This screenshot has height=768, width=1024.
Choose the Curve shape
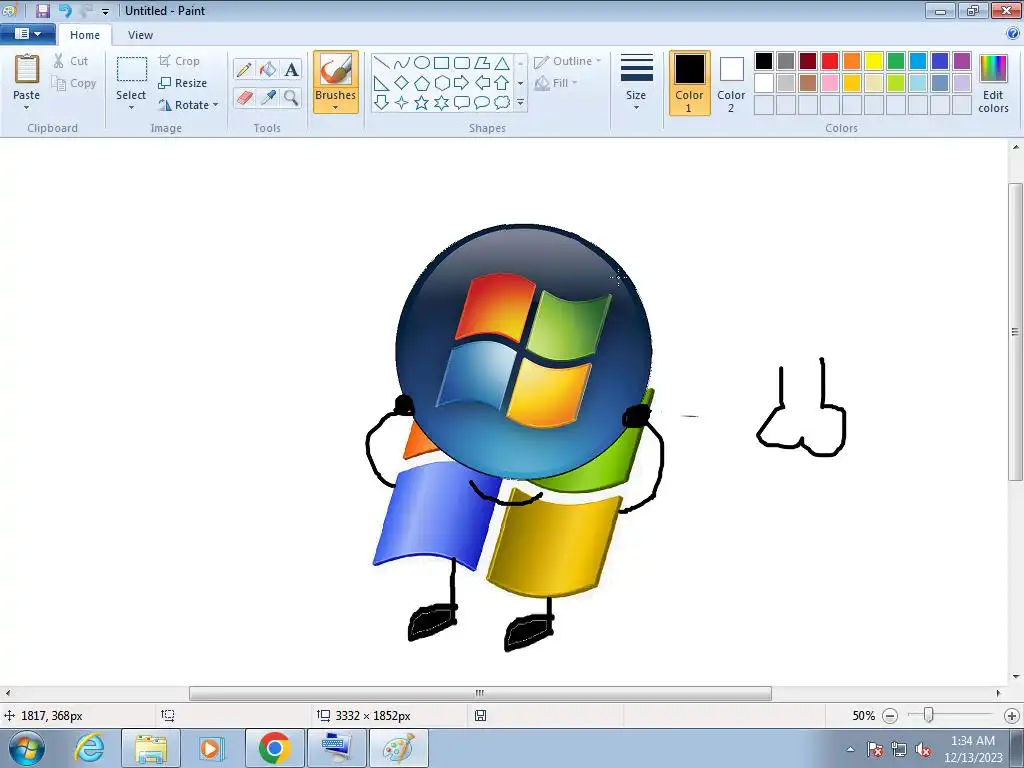[402, 63]
